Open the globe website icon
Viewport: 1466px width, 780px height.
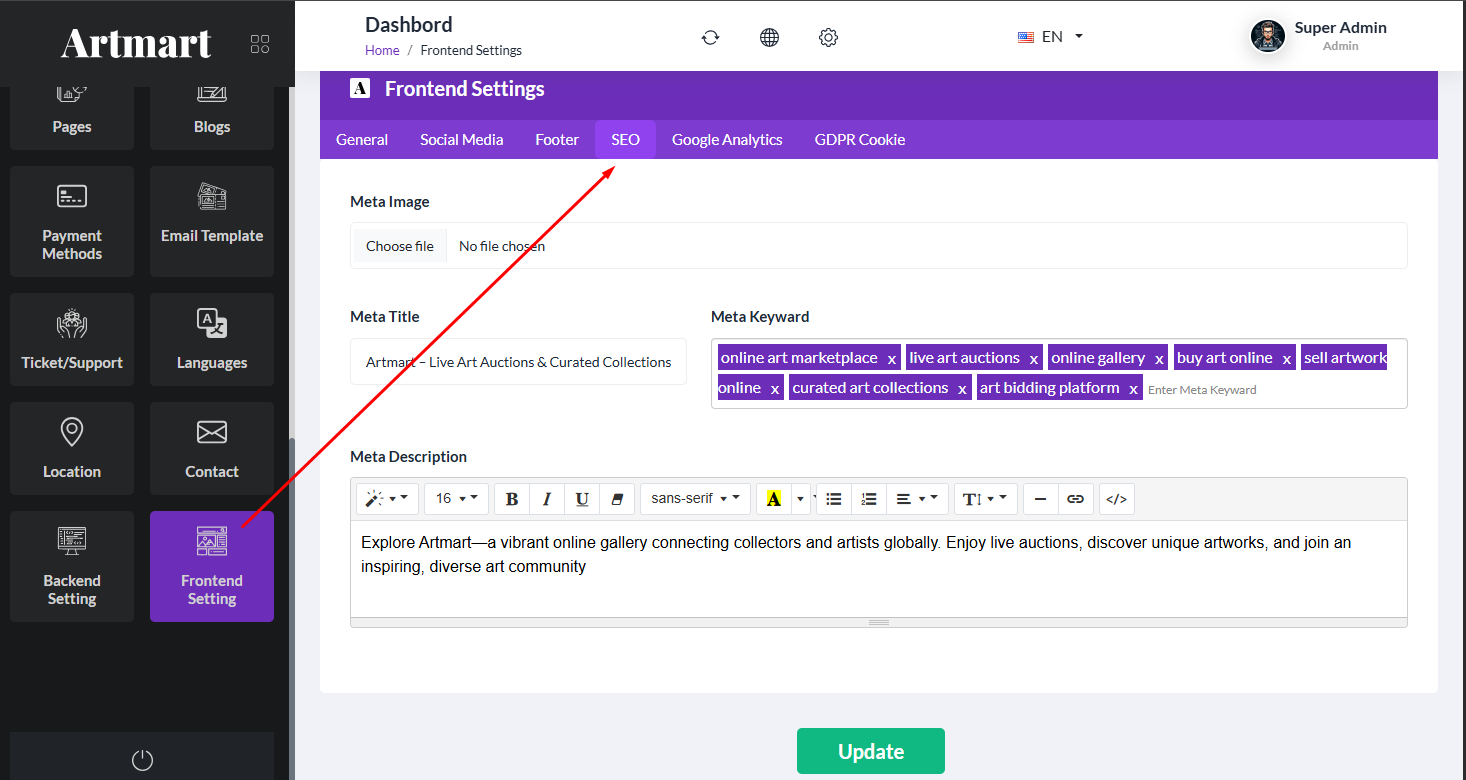(x=769, y=37)
